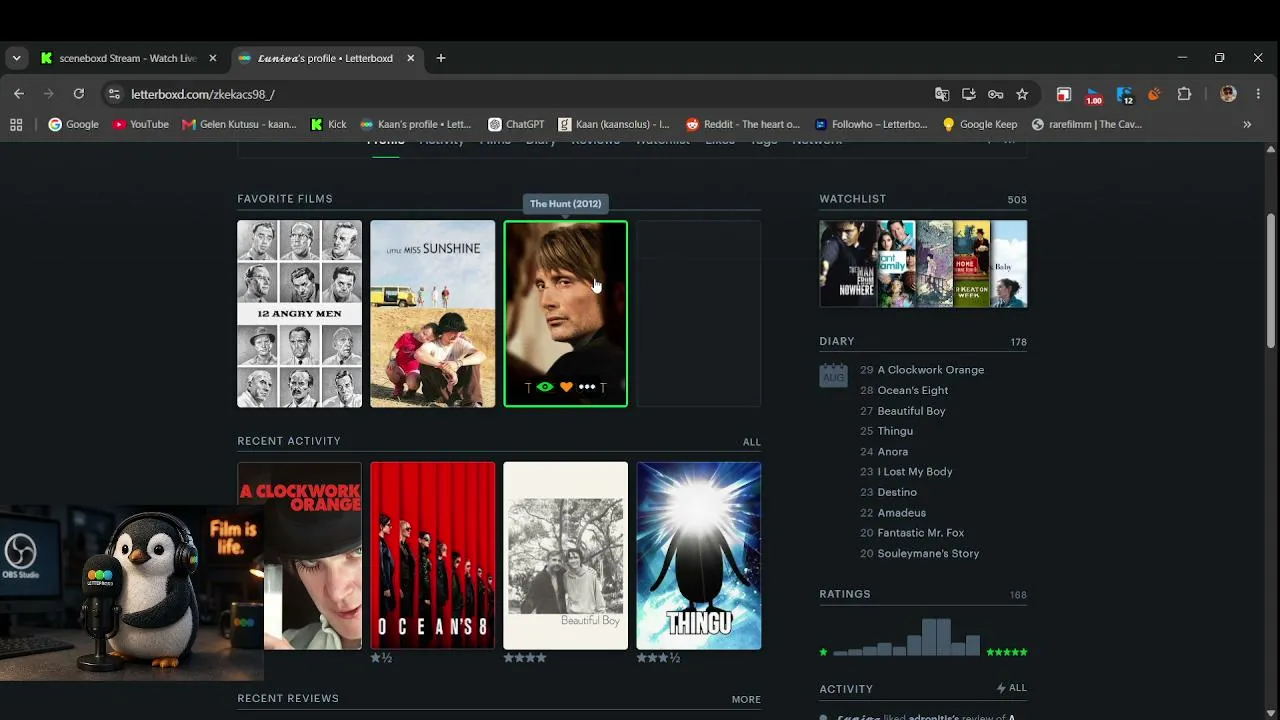Mark The Hunt as watched with eye icon
The width and height of the screenshot is (1280, 720).
545,387
